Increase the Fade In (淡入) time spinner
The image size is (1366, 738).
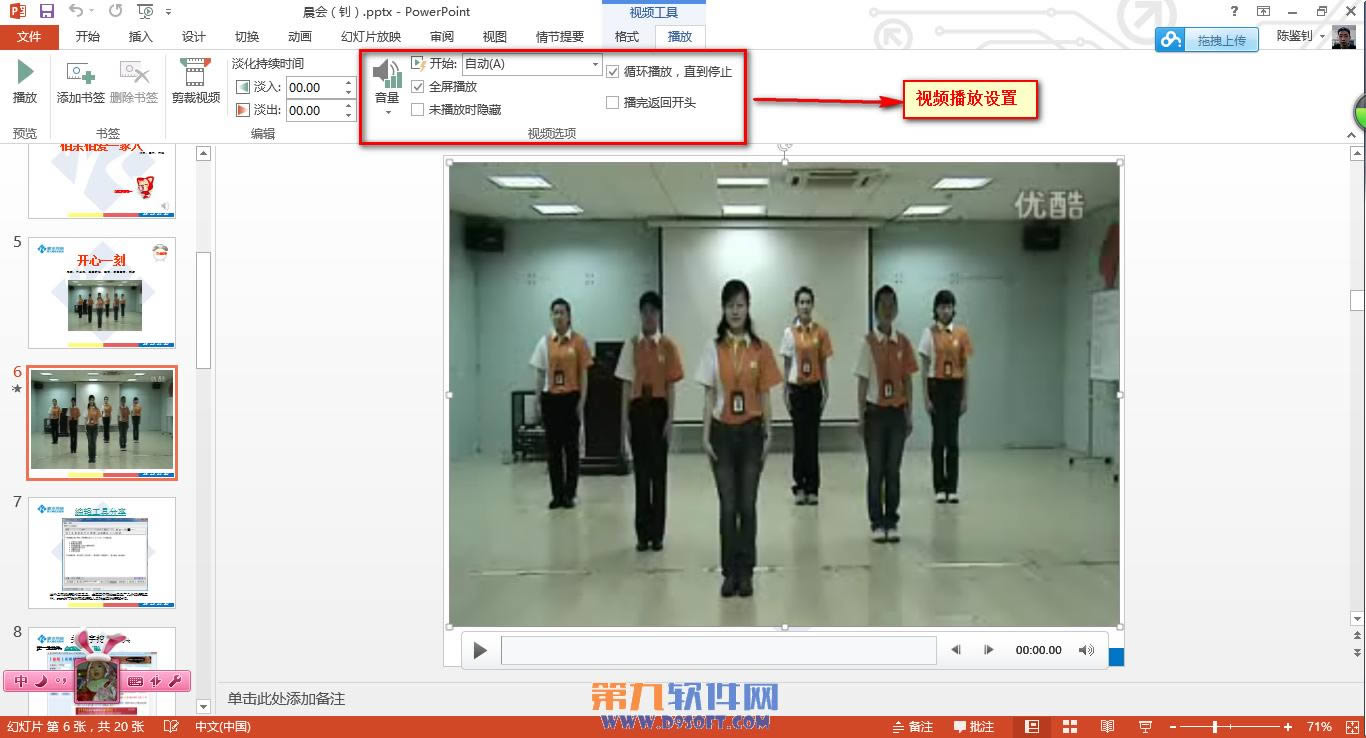click(349, 83)
